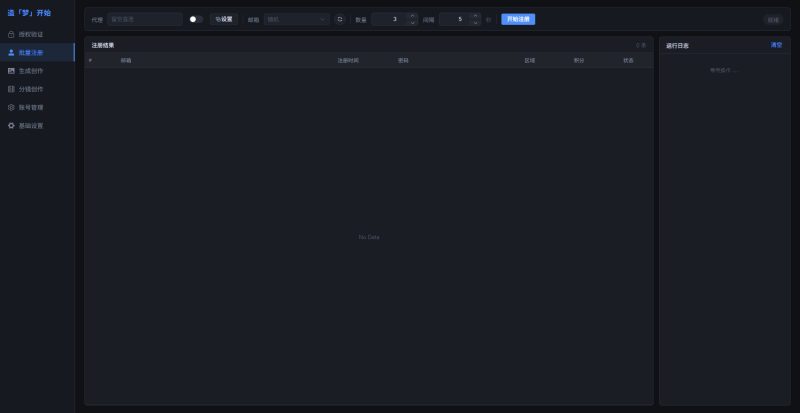Click the 注册时间 column header
Image resolution: width=800 pixels, height=413 pixels.
click(348, 60)
